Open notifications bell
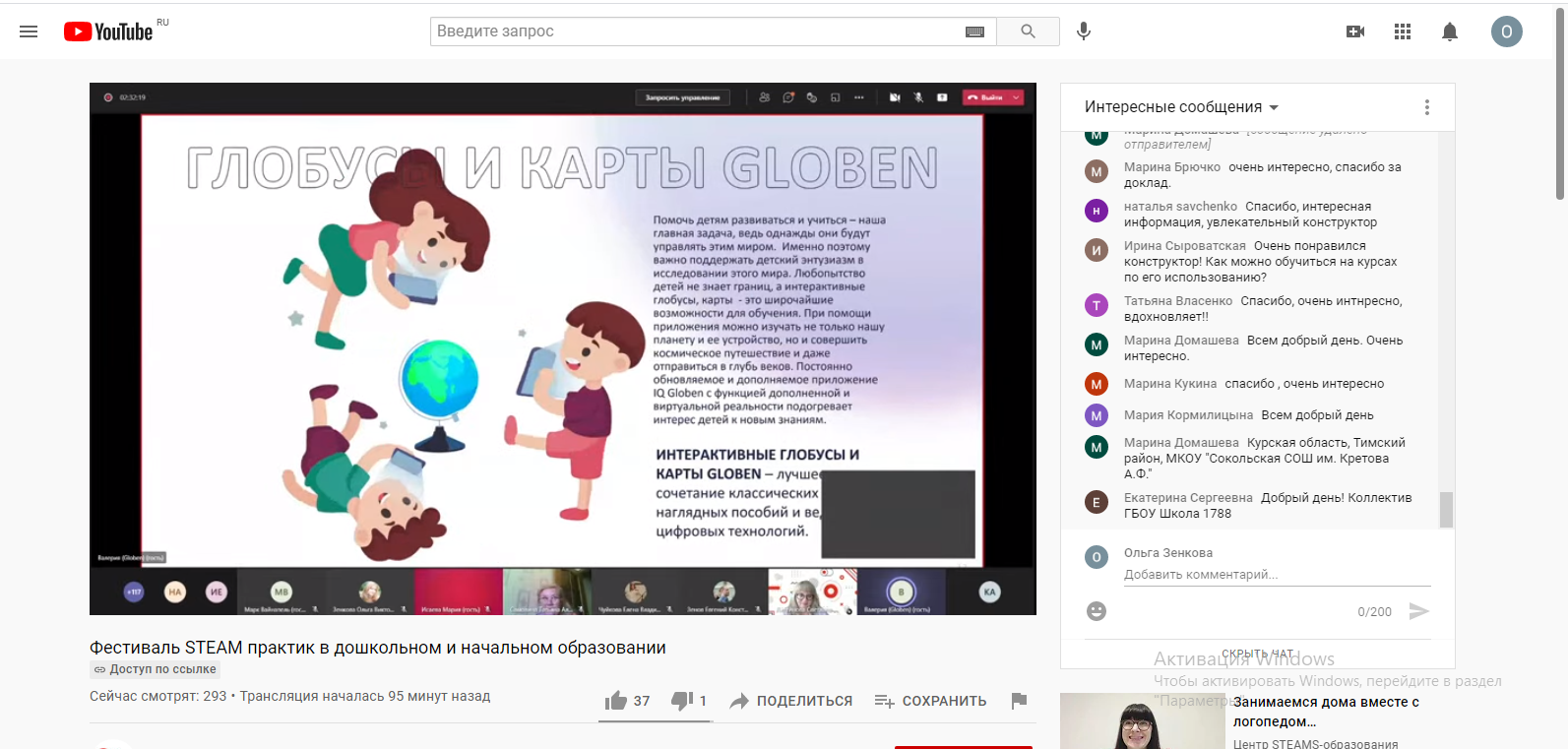Viewport: 1568px width, 749px height. coord(1450,31)
